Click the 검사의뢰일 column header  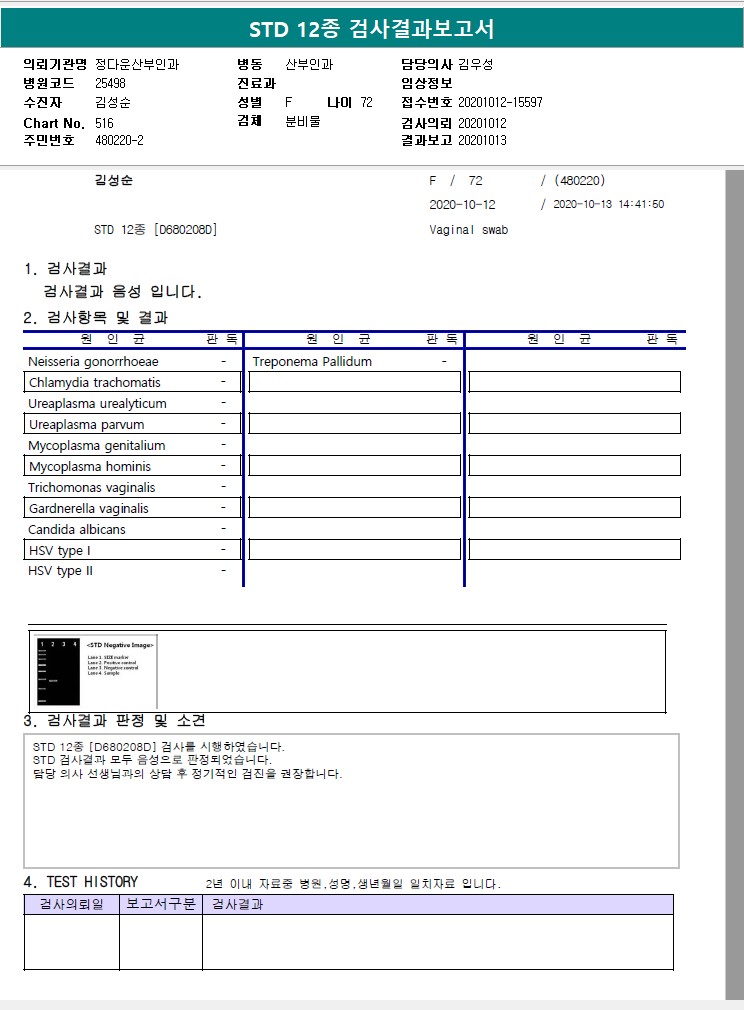(72, 904)
